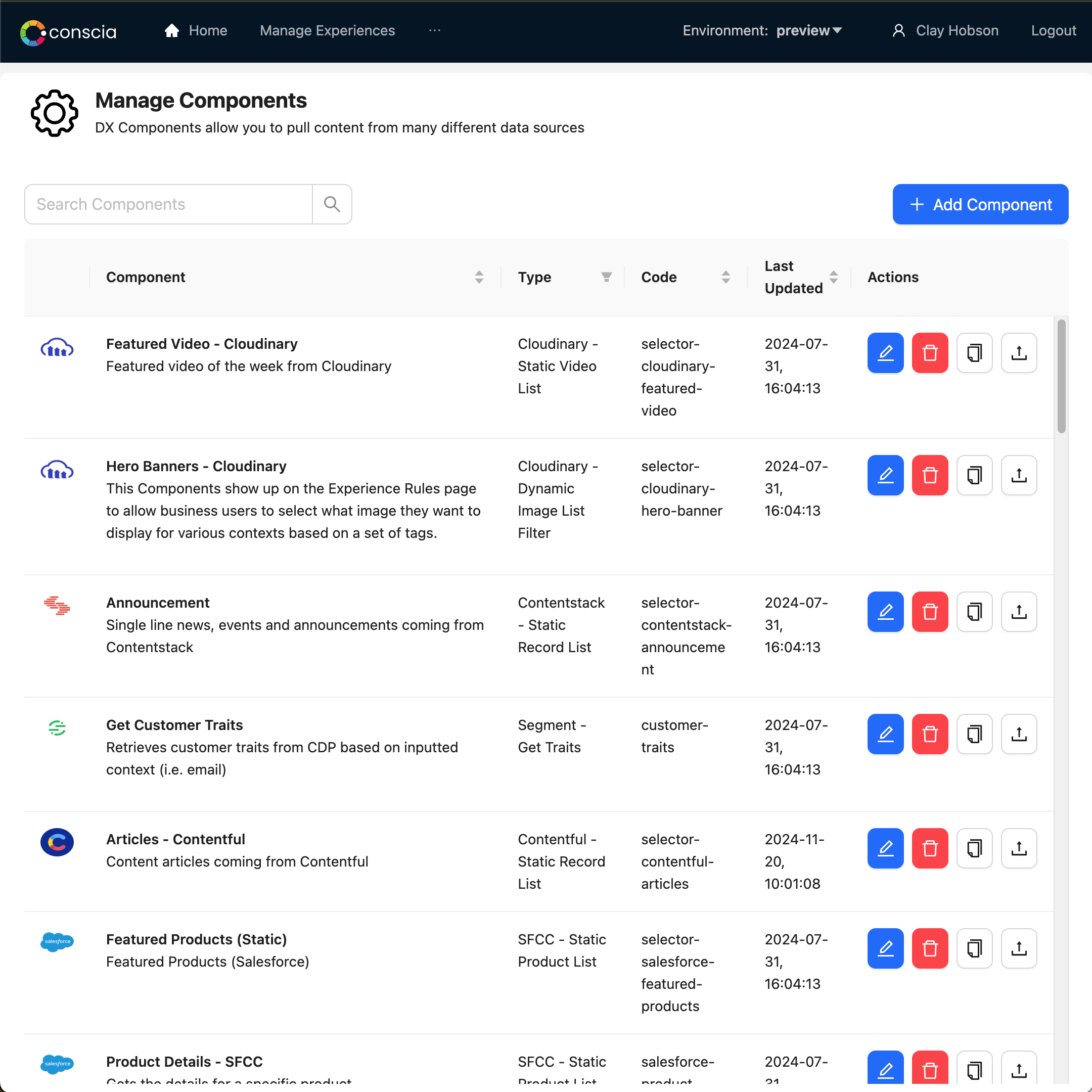Screen dimensions: 1092x1092
Task: Export the Featured Products (Static) component
Action: point(1019,948)
